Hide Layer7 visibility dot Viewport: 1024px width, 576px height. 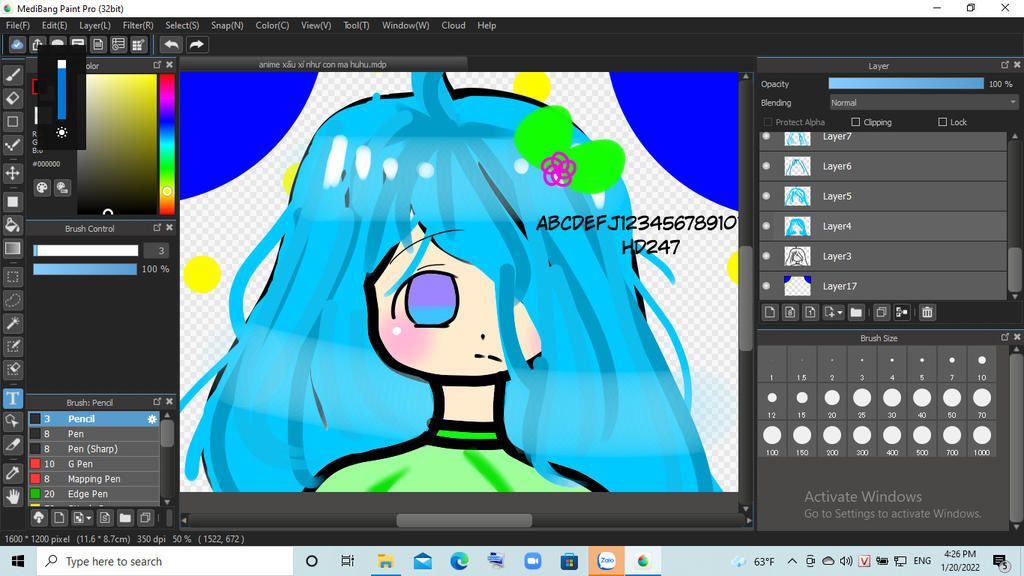click(x=767, y=136)
